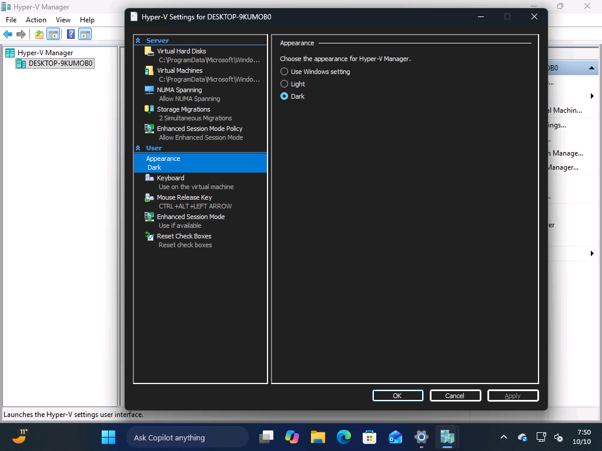Select the Dark appearance option
Image resolution: width=602 pixels, height=451 pixels.
[x=284, y=96]
